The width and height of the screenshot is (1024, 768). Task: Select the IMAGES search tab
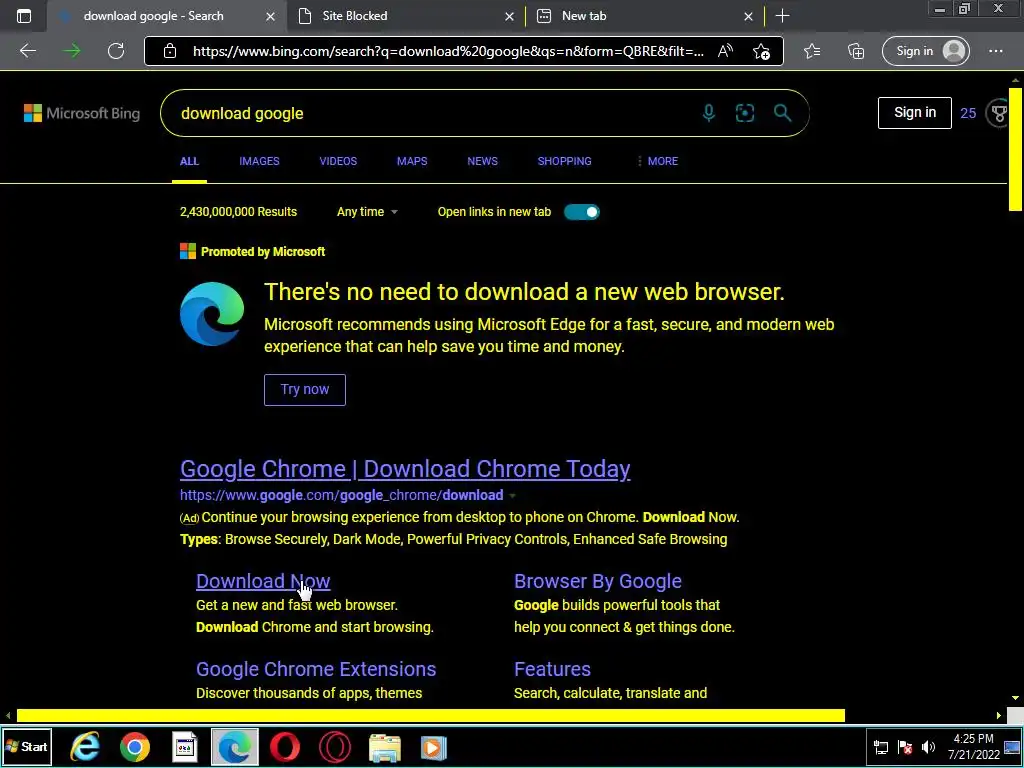pyautogui.click(x=259, y=161)
